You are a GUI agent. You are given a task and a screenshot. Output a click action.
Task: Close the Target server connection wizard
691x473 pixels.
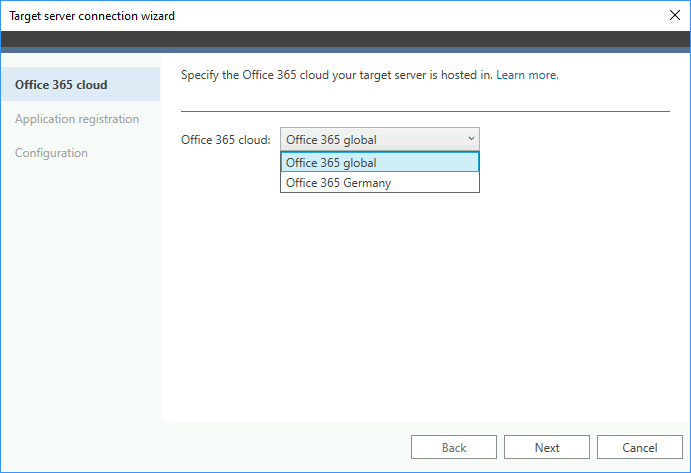[x=674, y=15]
